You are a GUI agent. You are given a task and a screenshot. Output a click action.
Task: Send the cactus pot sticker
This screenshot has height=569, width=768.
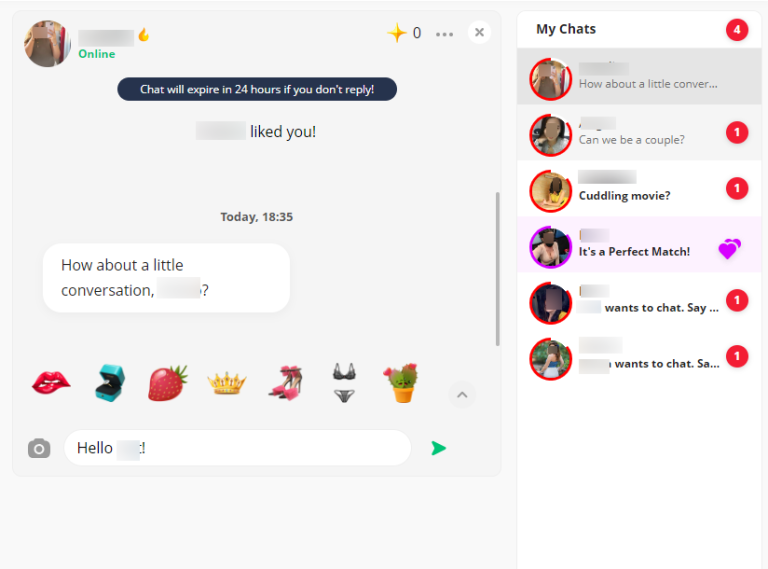403,383
